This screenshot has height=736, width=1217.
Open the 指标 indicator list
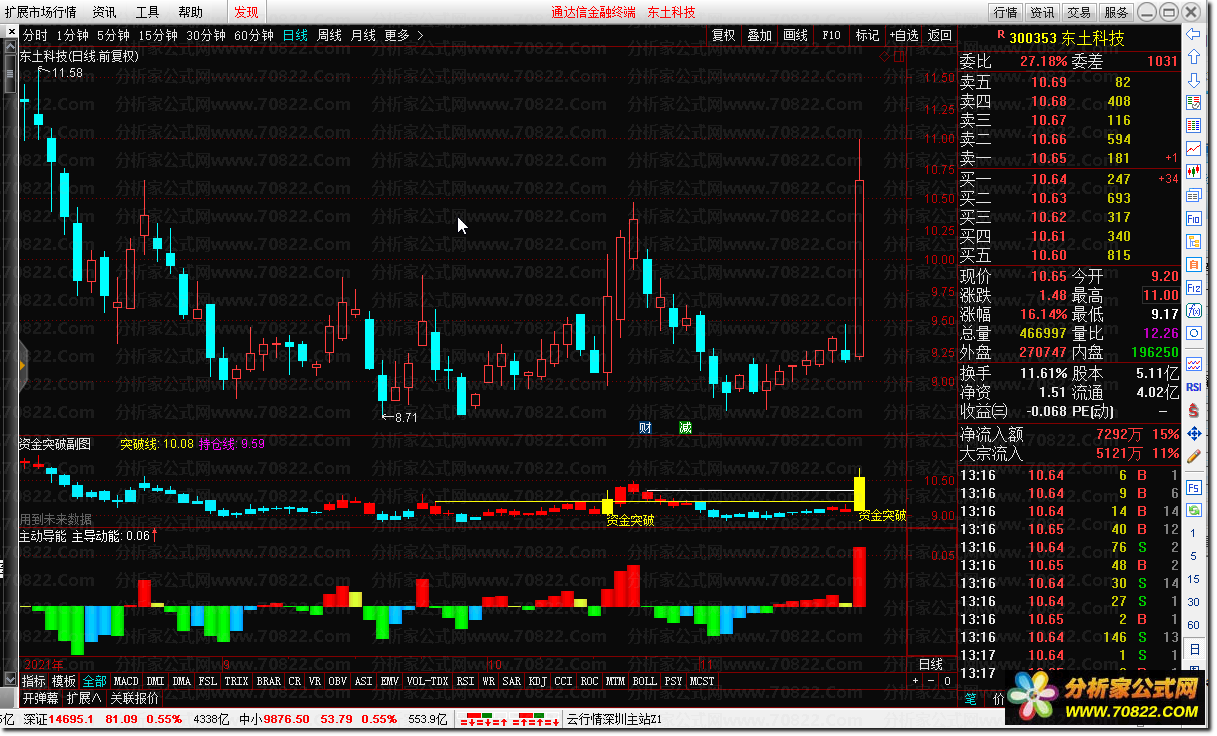pos(34,681)
